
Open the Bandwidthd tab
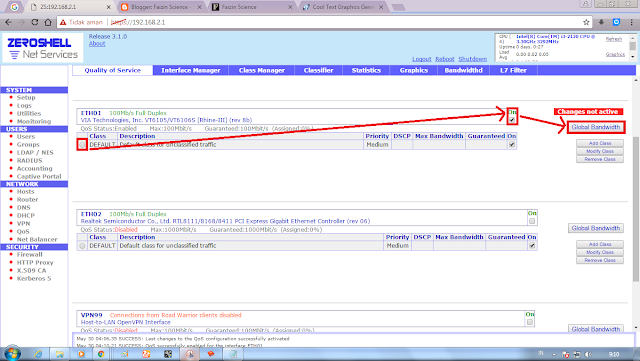pyautogui.click(x=463, y=70)
